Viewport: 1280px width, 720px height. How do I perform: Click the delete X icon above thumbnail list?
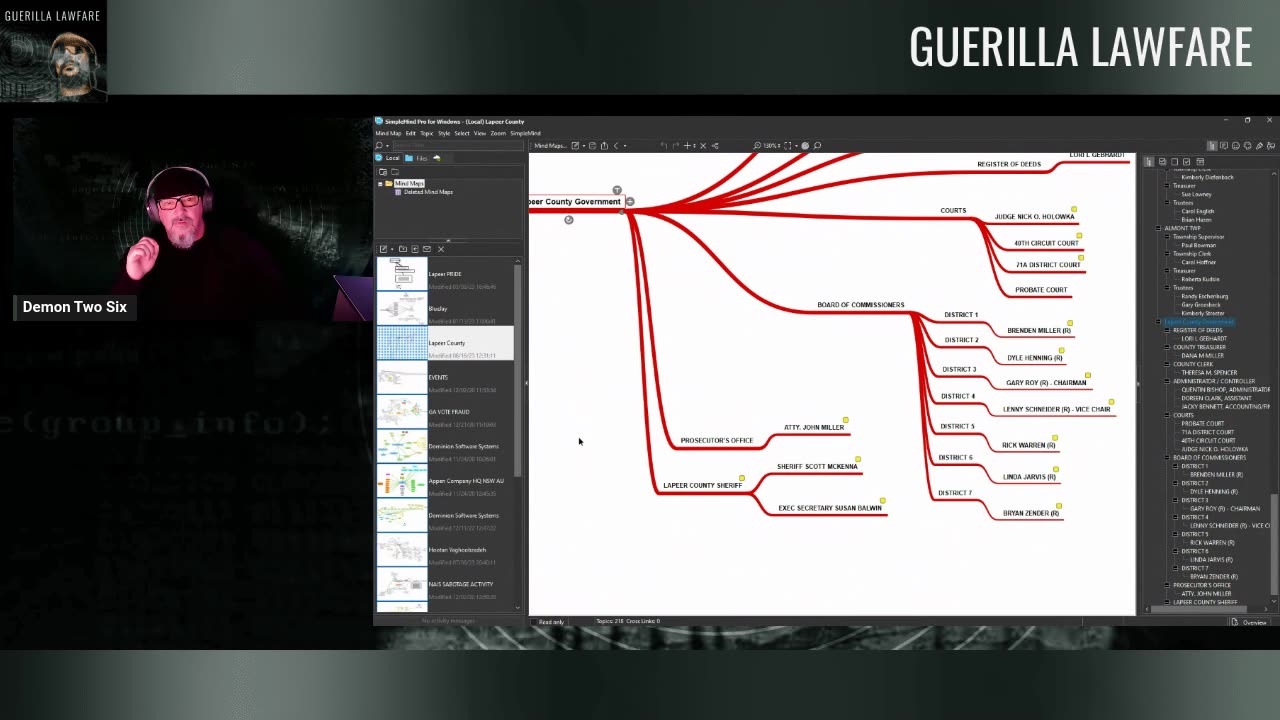pyautogui.click(x=441, y=249)
